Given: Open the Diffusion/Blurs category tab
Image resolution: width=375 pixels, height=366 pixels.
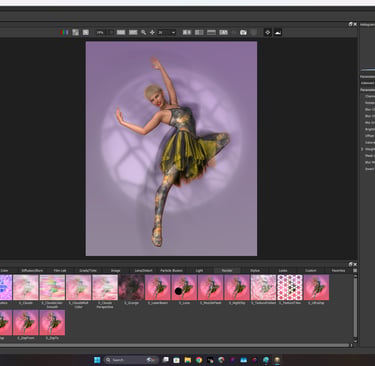Looking at the screenshot, I should click(x=32, y=270).
